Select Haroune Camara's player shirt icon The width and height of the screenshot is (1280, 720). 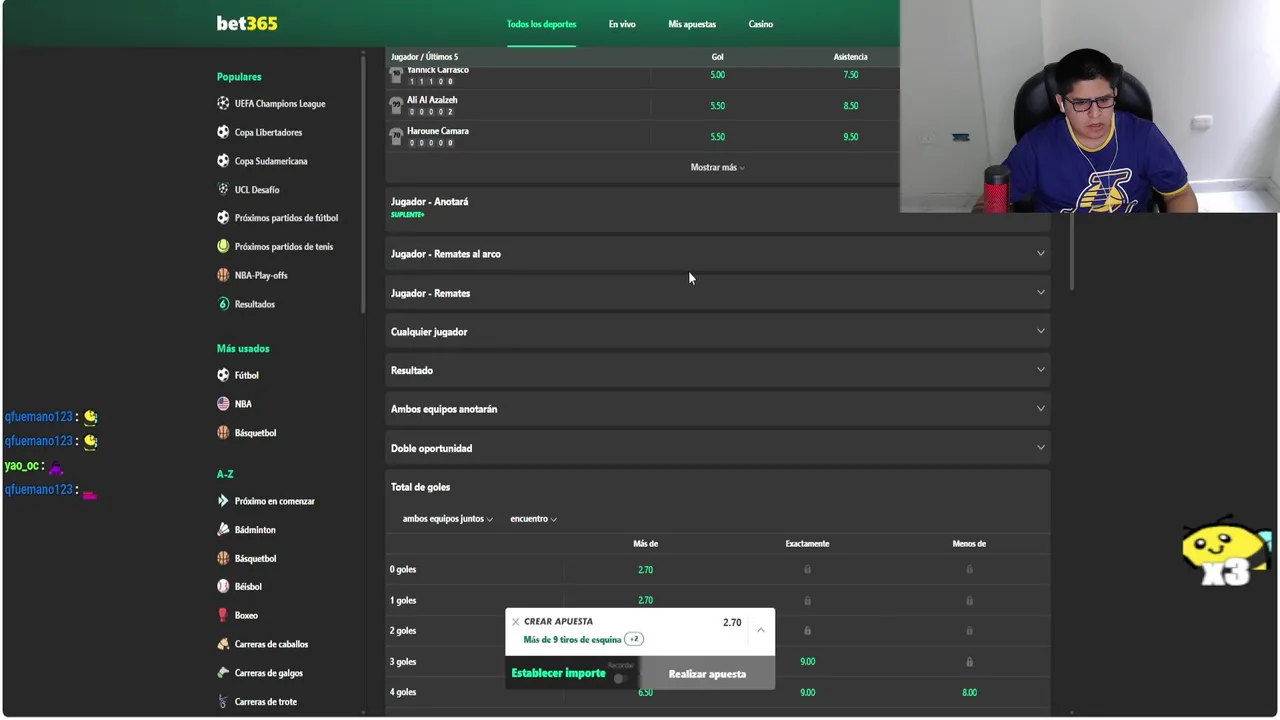click(x=396, y=136)
